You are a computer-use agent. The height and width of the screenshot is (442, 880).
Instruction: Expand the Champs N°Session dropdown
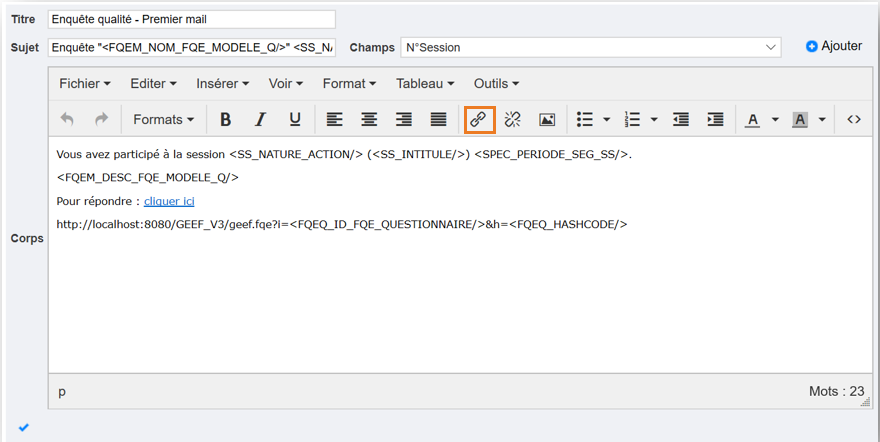771,47
